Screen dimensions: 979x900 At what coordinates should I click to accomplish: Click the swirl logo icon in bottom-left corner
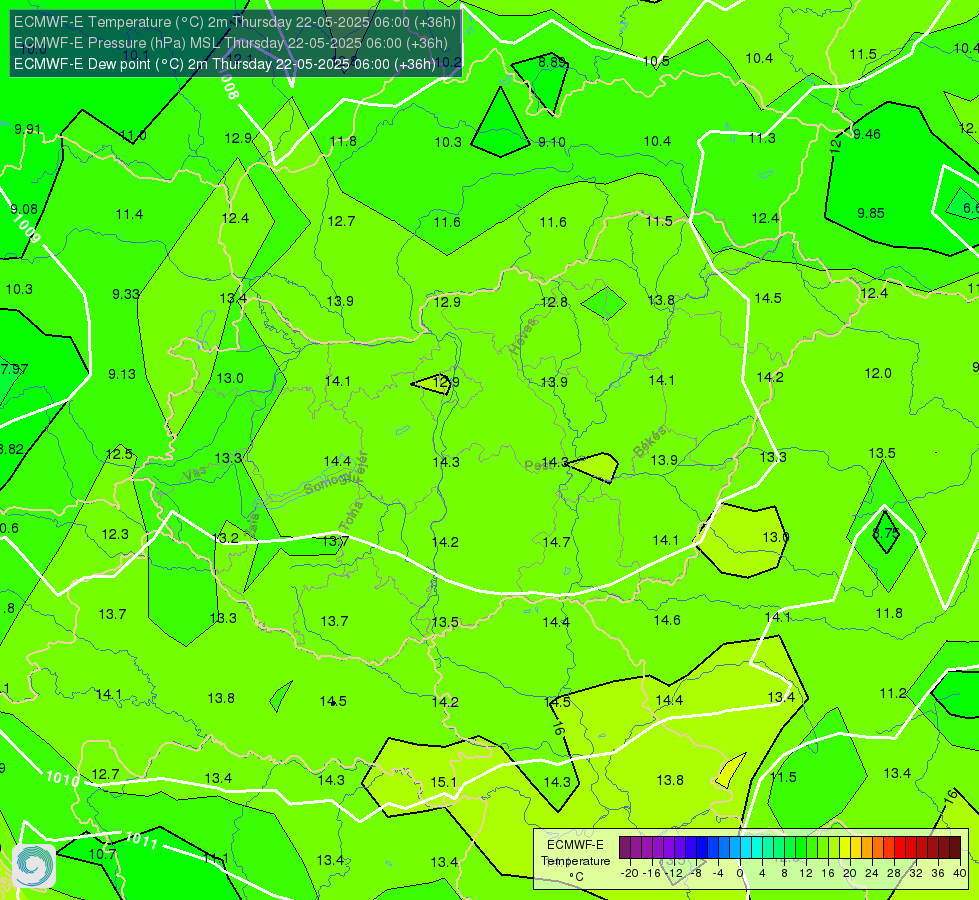[34, 866]
